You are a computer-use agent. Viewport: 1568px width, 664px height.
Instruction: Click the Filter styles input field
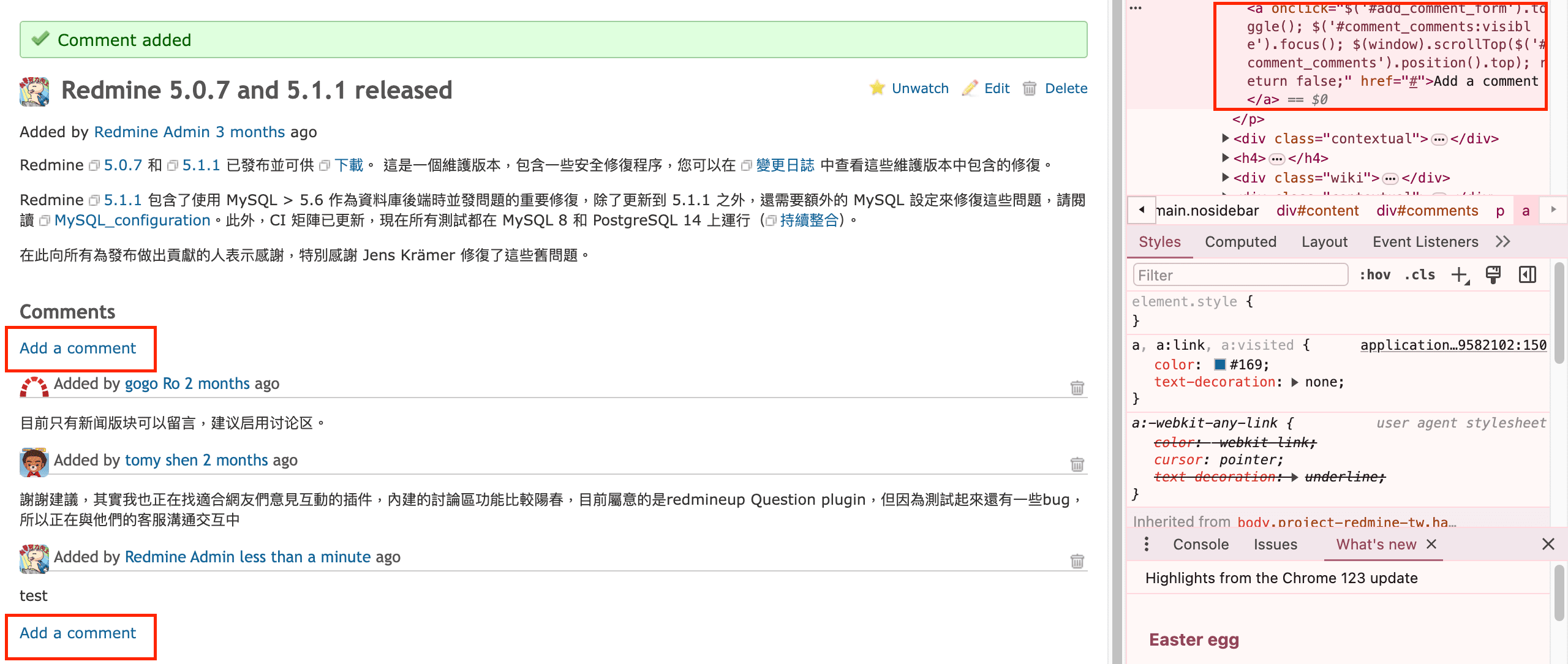1240,275
